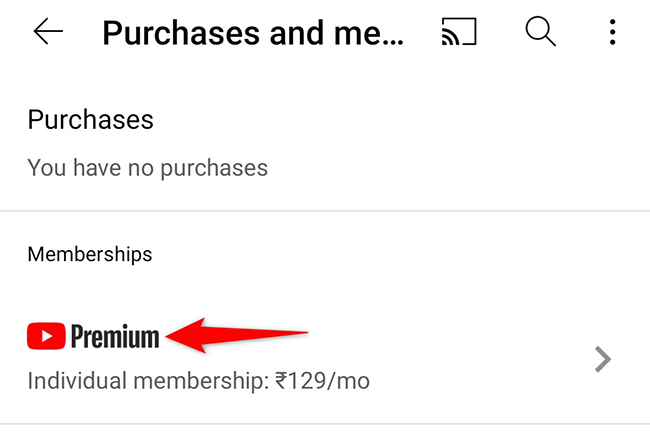Select the Individual membership subtitle text
The image size is (650, 444).
pyautogui.click(x=198, y=381)
